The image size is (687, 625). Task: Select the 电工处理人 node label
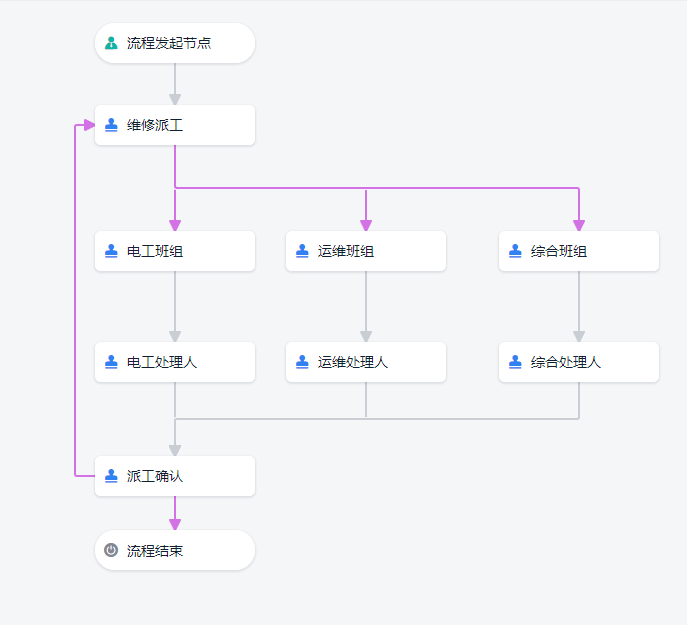[162, 362]
